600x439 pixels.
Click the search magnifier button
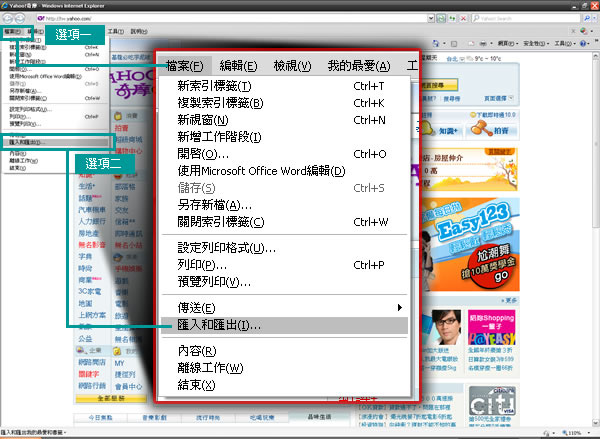pyautogui.click(x=587, y=18)
